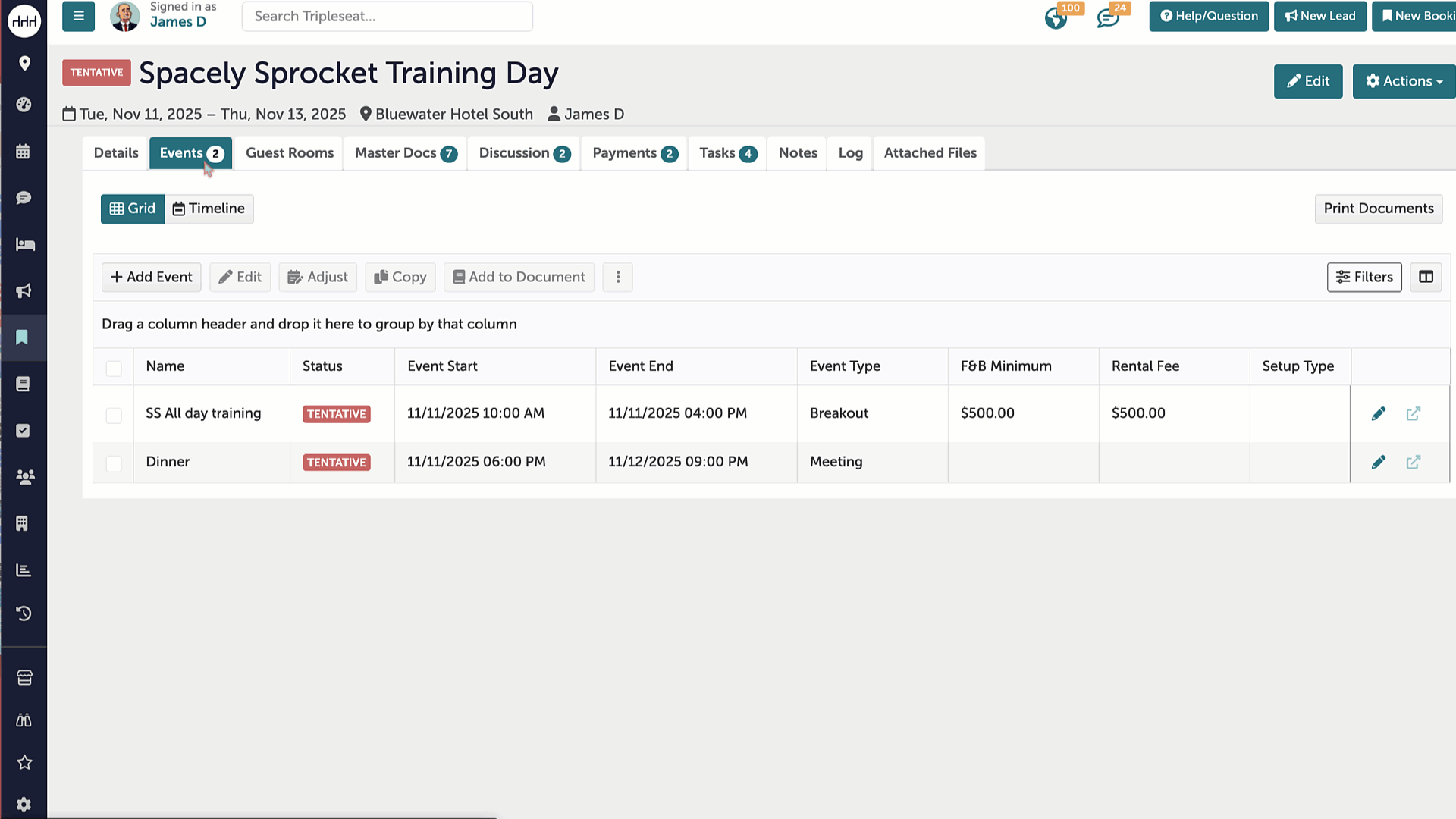The image size is (1456, 819).
Task: Select all events header checkbox
Action: (114, 369)
